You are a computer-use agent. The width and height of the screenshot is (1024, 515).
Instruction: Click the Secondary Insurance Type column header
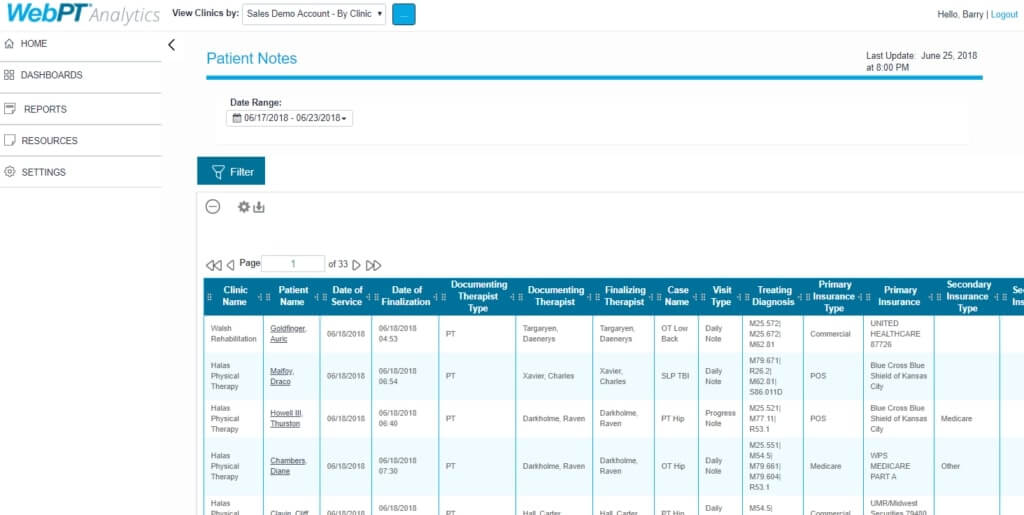coord(967,296)
